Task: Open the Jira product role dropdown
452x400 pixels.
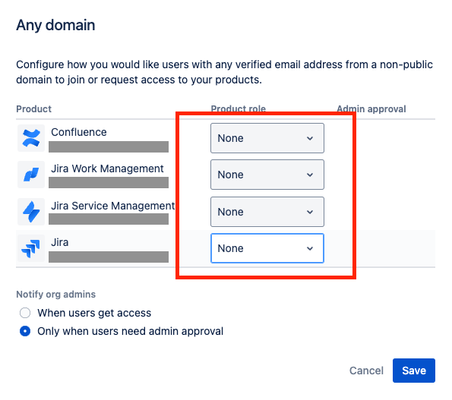Action: pos(267,248)
